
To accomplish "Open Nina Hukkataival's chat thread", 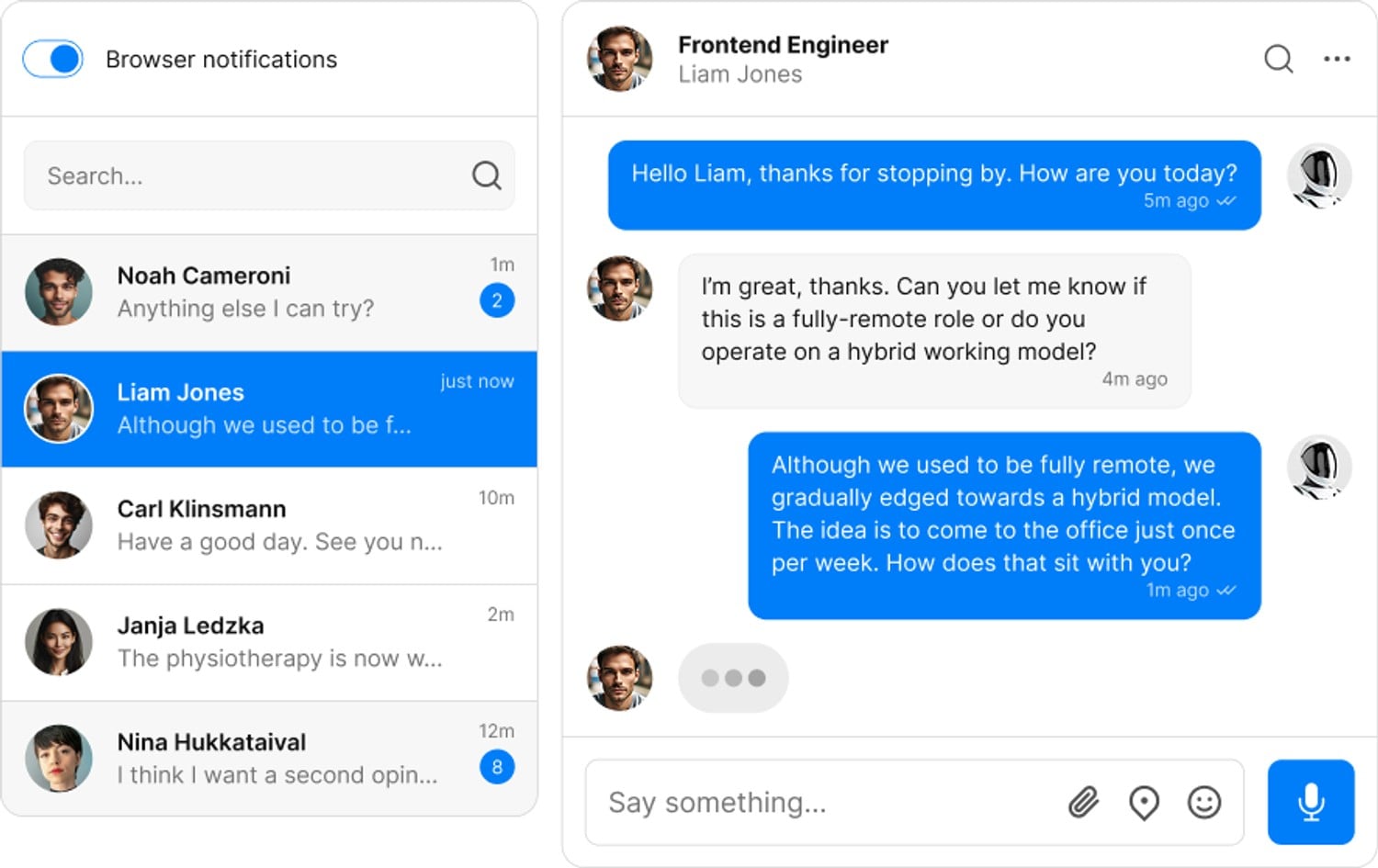I will click(269, 758).
